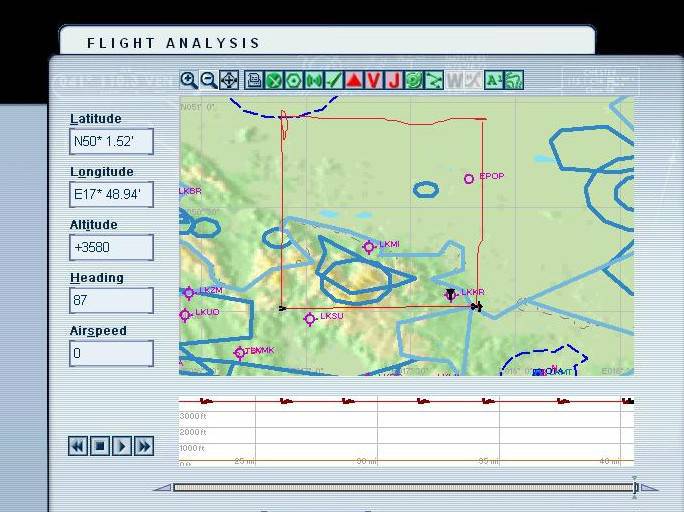Select the LKZM airport marker
The image size is (684, 512).
click(x=189, y=293)
